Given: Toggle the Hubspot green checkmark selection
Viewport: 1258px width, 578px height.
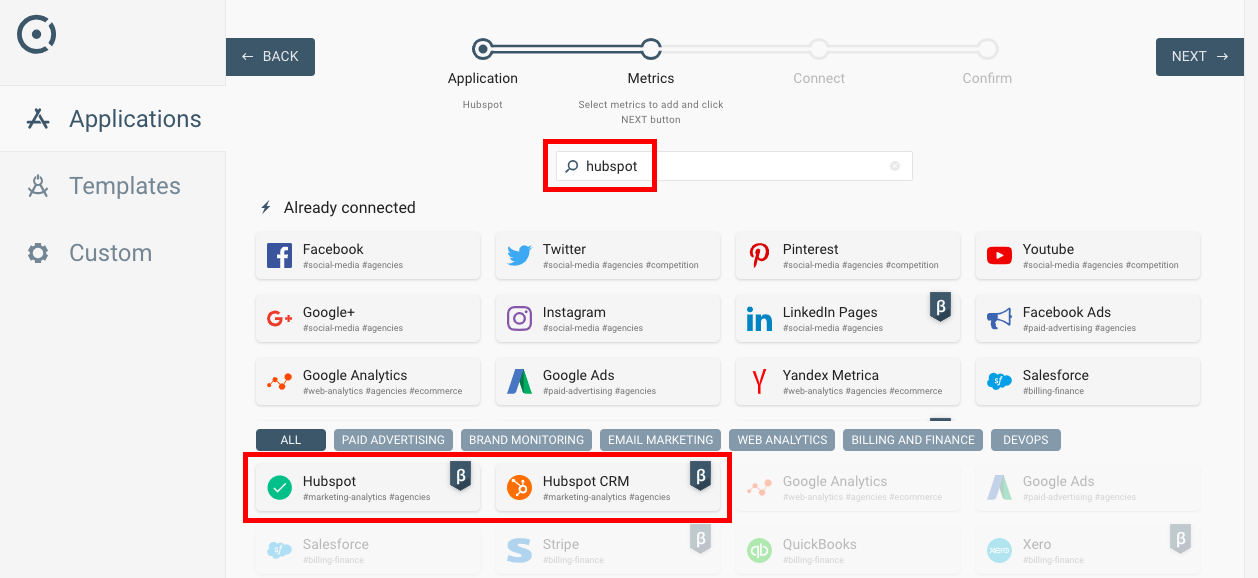Looking at the screenshot, I should point(280,488).
